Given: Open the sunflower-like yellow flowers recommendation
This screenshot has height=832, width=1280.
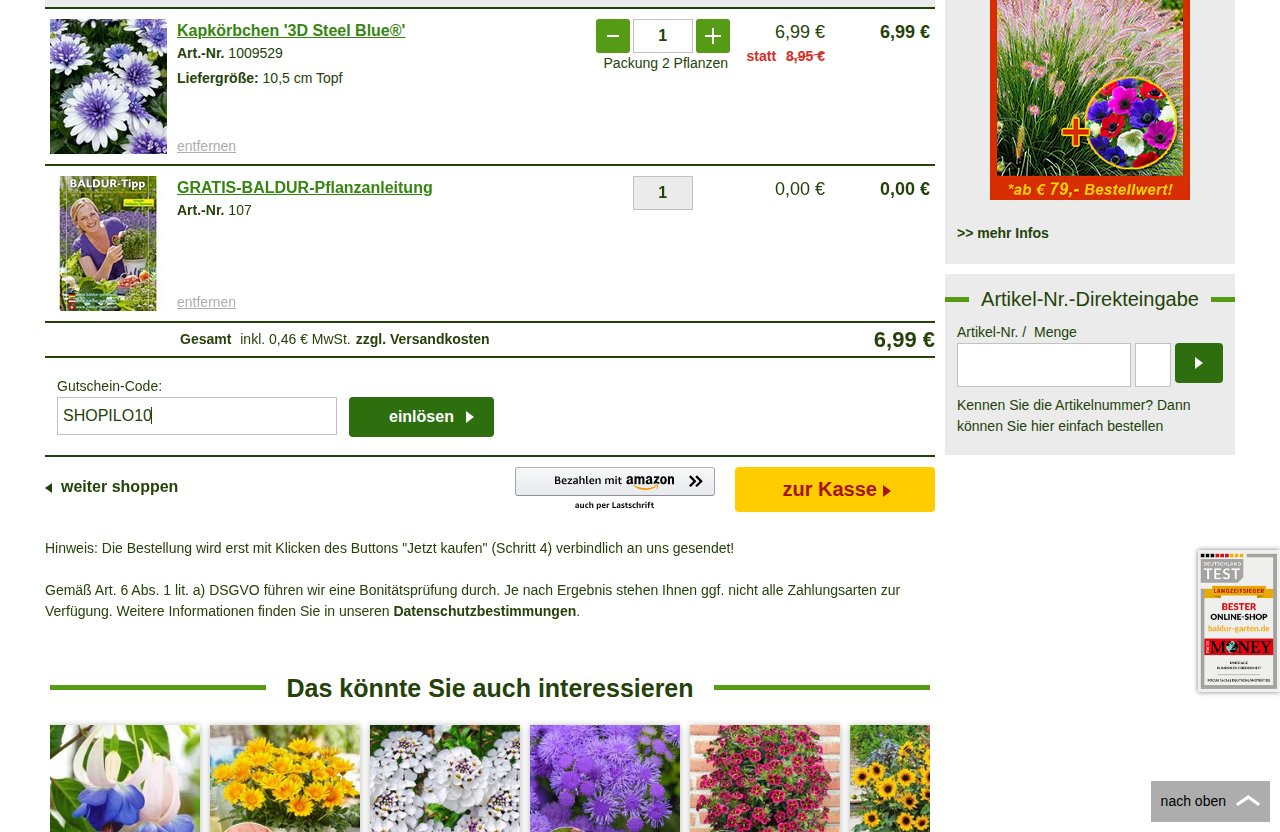Looking at the screenshot, I should (x=890, y=778).
